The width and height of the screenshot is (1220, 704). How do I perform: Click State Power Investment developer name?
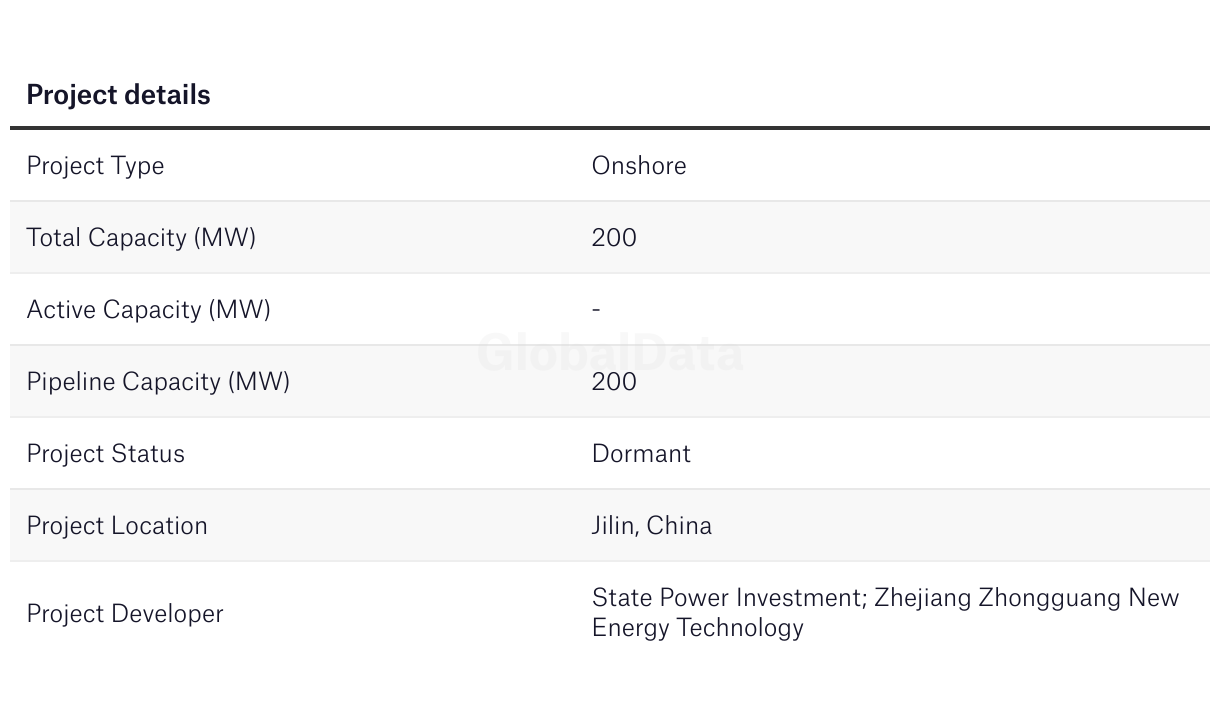[x=729, y=598]
